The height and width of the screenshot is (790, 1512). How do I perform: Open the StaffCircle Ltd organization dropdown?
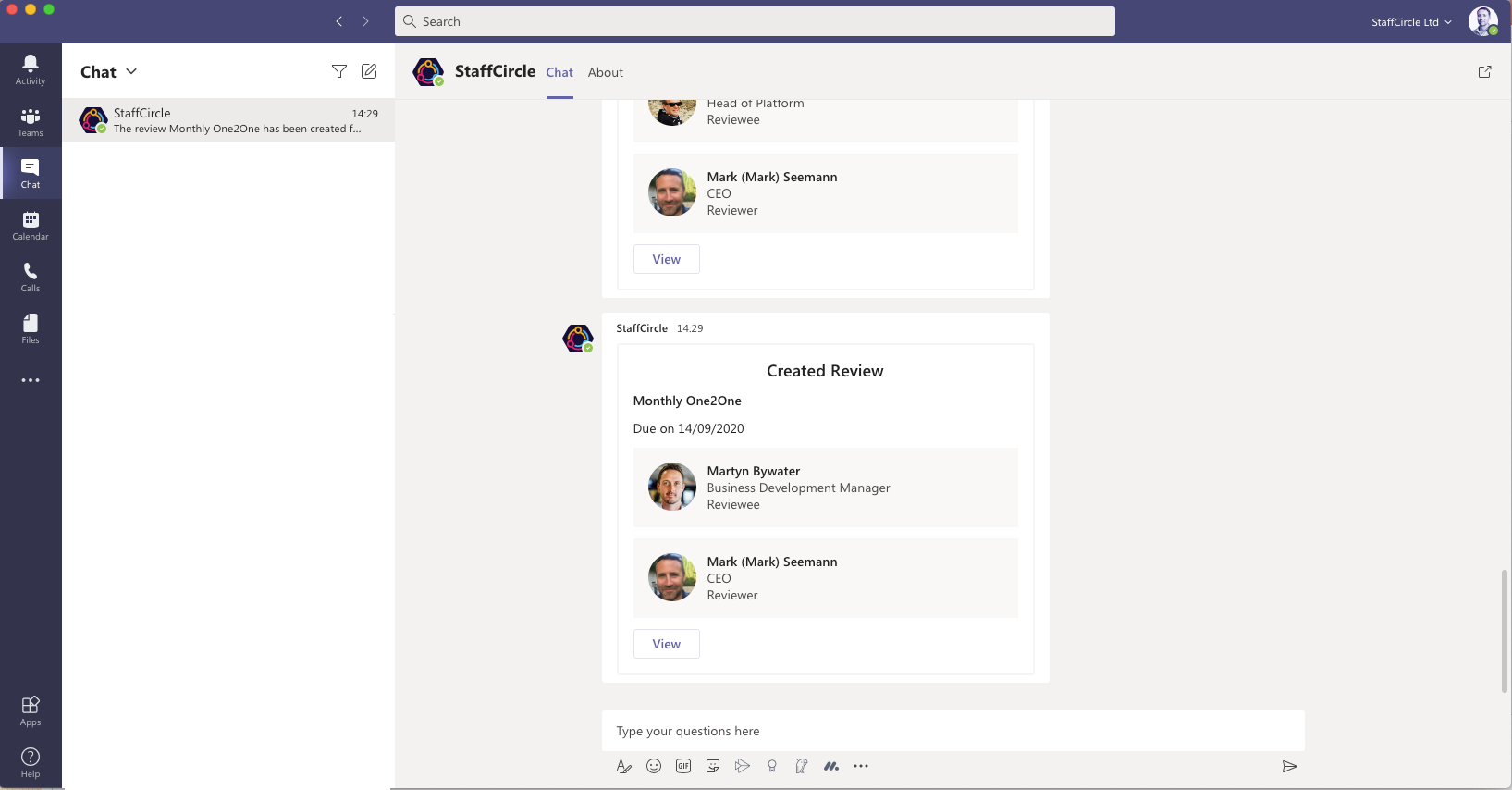[x=1411, y=22]
